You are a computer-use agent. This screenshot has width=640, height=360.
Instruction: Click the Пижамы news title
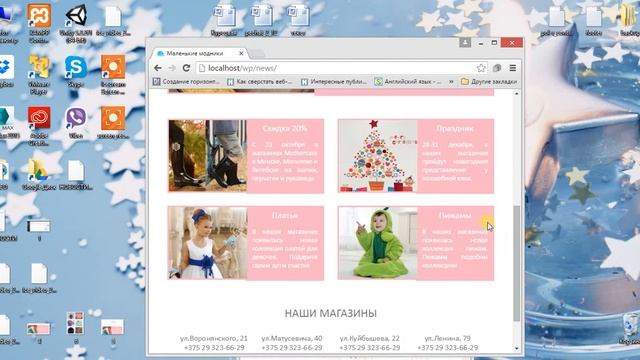(x=455, y=215)
